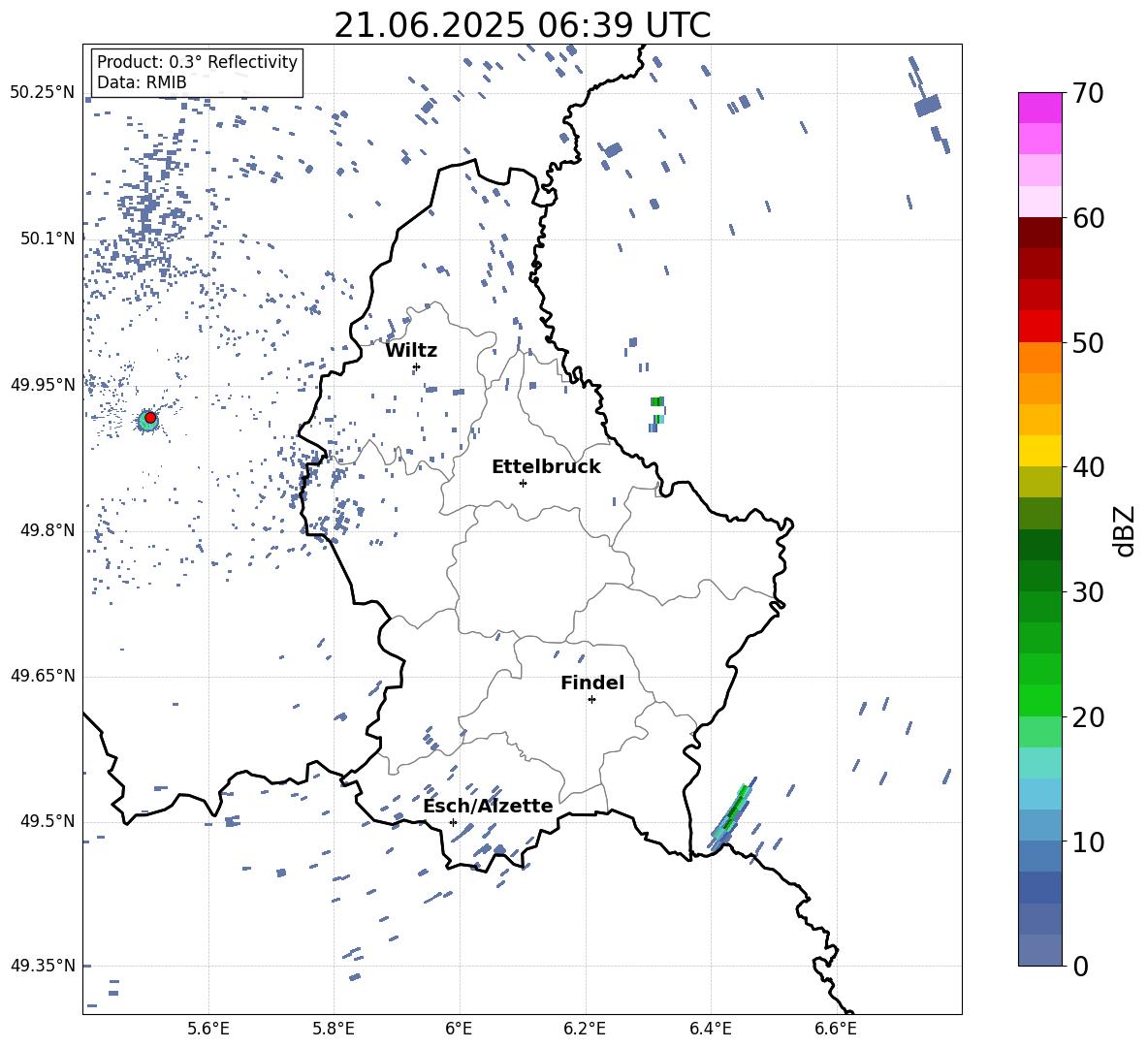1148x1048 pixels.
Task: Click the 10 value on the colorbar
Action: click(x=1088, y=842)
